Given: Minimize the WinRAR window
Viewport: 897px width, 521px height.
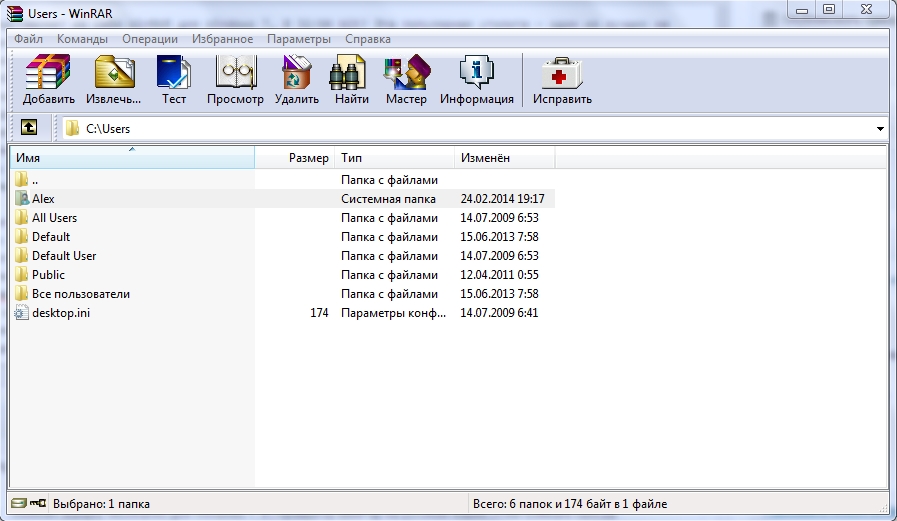Looking at the screenshot, I should pyautogui.click(x=801, y=10).
